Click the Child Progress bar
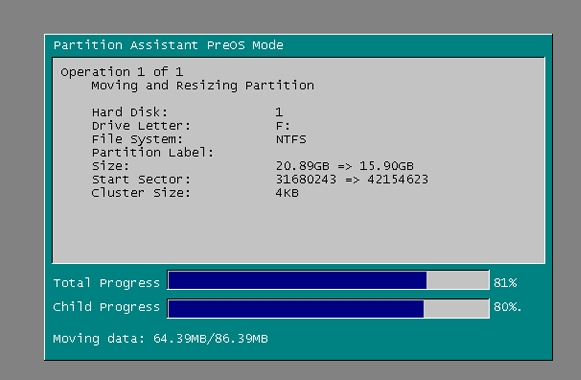Viewport: 581px width, 380px height. click(x=328, y=309)
